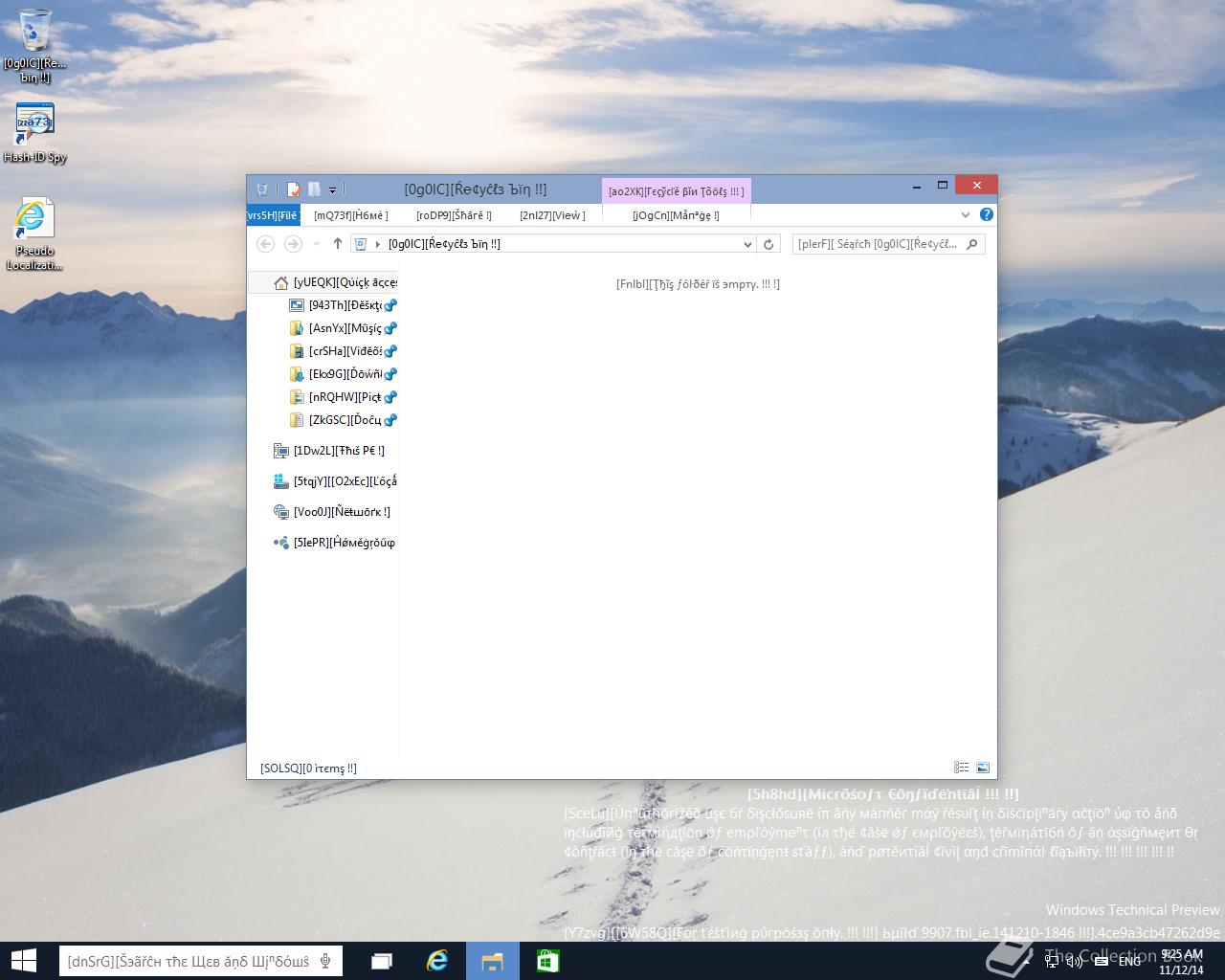Expand the ribbon with the chevron arrow
Viewport: 1225px width, 980px height.
(x=965, y=214)
